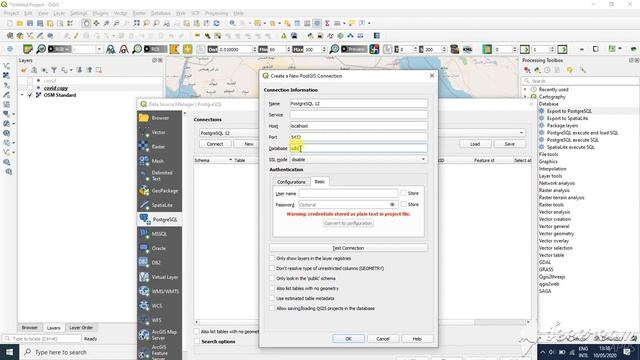
Task: Click the KML icon in plugin toolbar
Action: (467, 49)
